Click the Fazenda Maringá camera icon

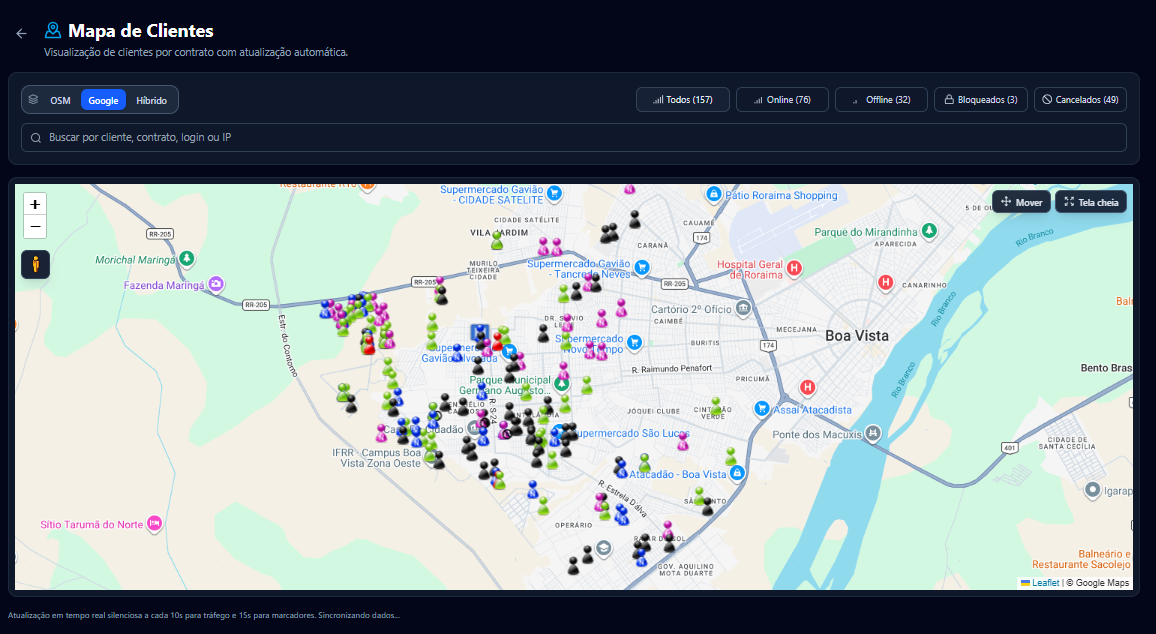pyautogui.click(x=215, y=284)
